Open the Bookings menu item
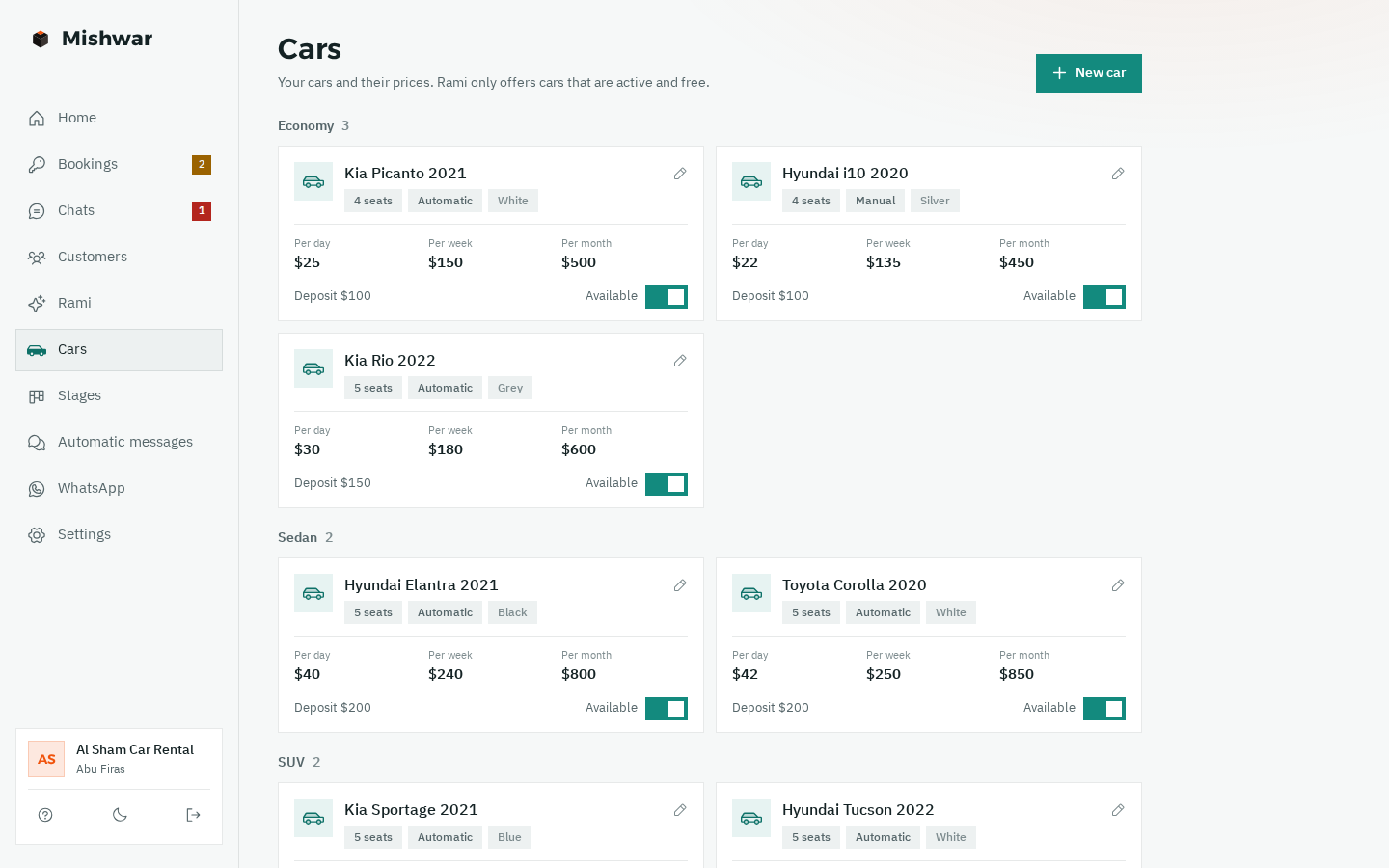 [x=119, y=165]
